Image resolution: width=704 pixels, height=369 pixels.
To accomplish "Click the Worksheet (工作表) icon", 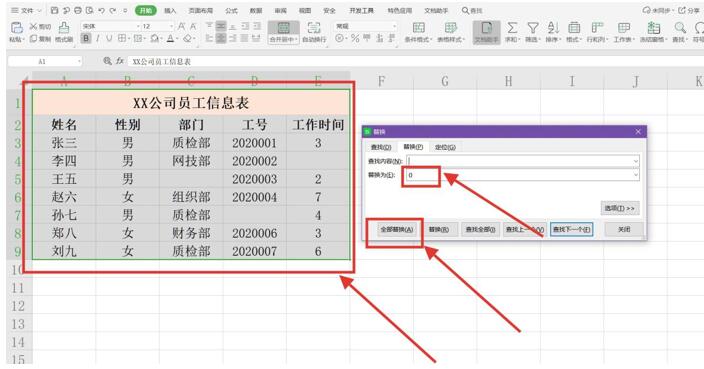I will [x=624, y=28].
